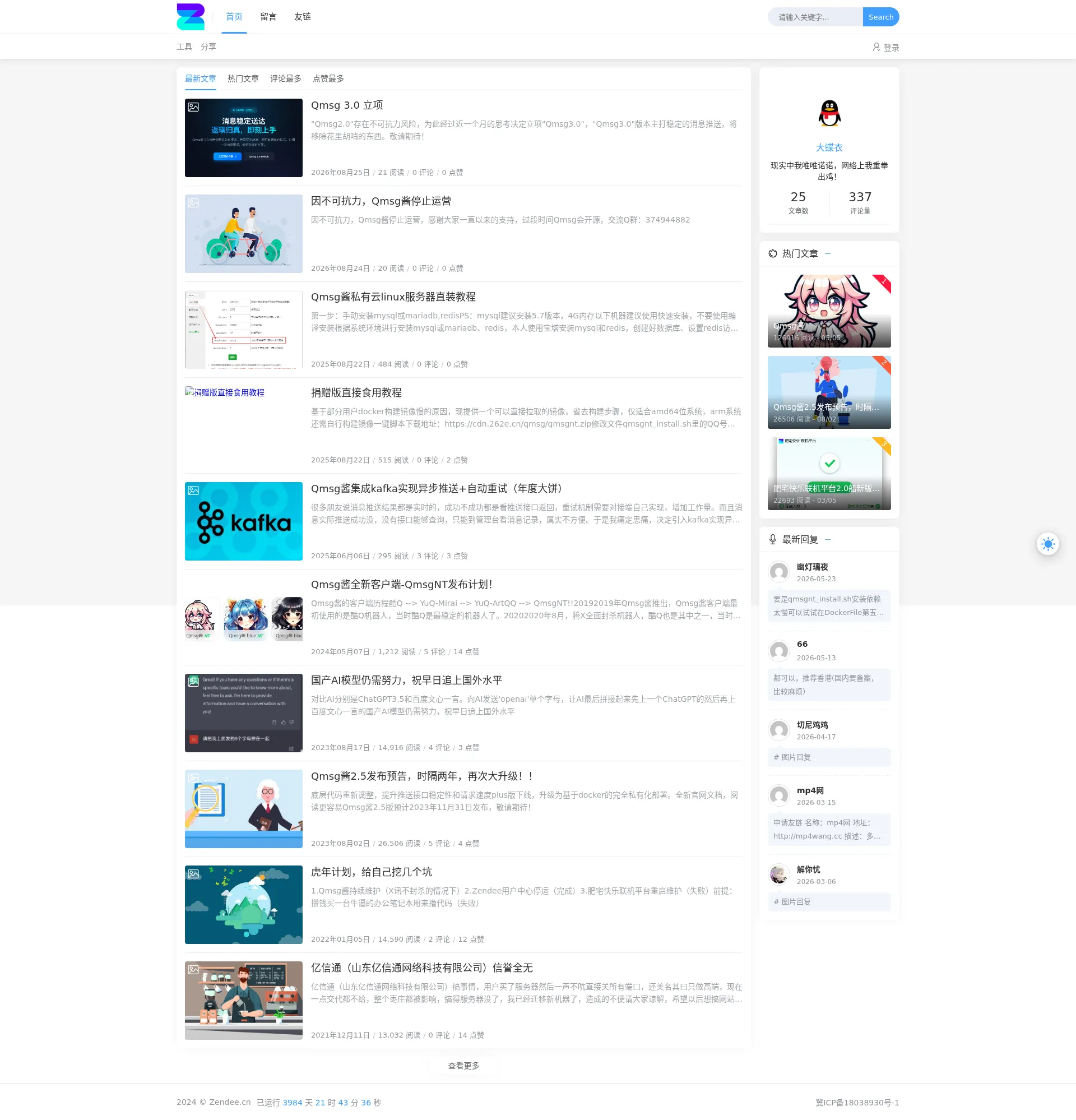
Task: Click the QmsgNT发布计划 article thumbnail
Action: pyautogui.click(x=243, y=617)
